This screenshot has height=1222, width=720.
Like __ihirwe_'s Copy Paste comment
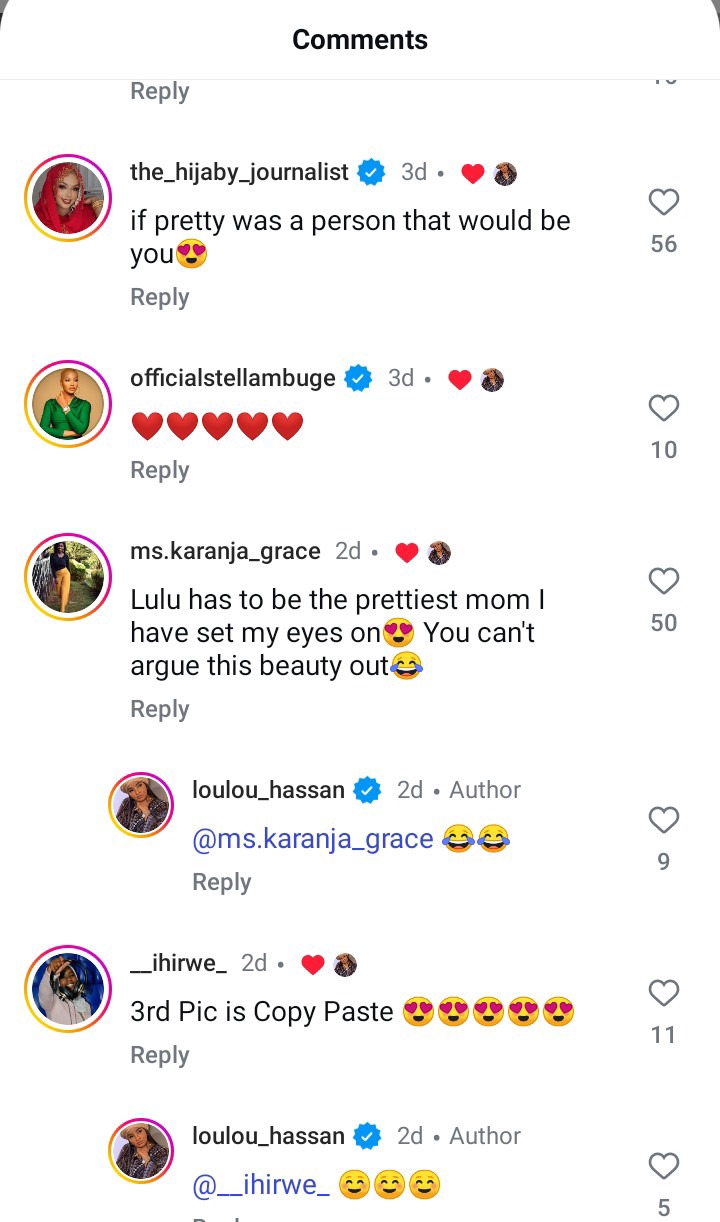[664, 994]
